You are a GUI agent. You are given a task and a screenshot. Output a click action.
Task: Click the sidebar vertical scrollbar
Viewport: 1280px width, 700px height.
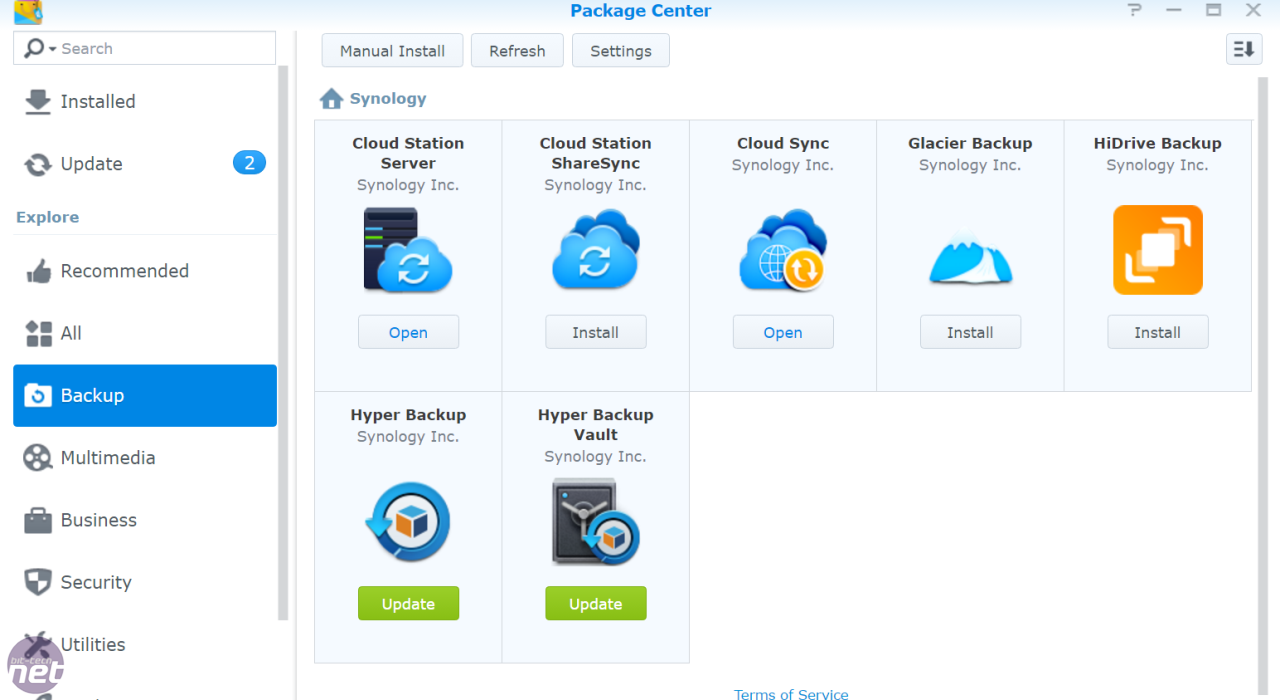(x=283, y=343)
